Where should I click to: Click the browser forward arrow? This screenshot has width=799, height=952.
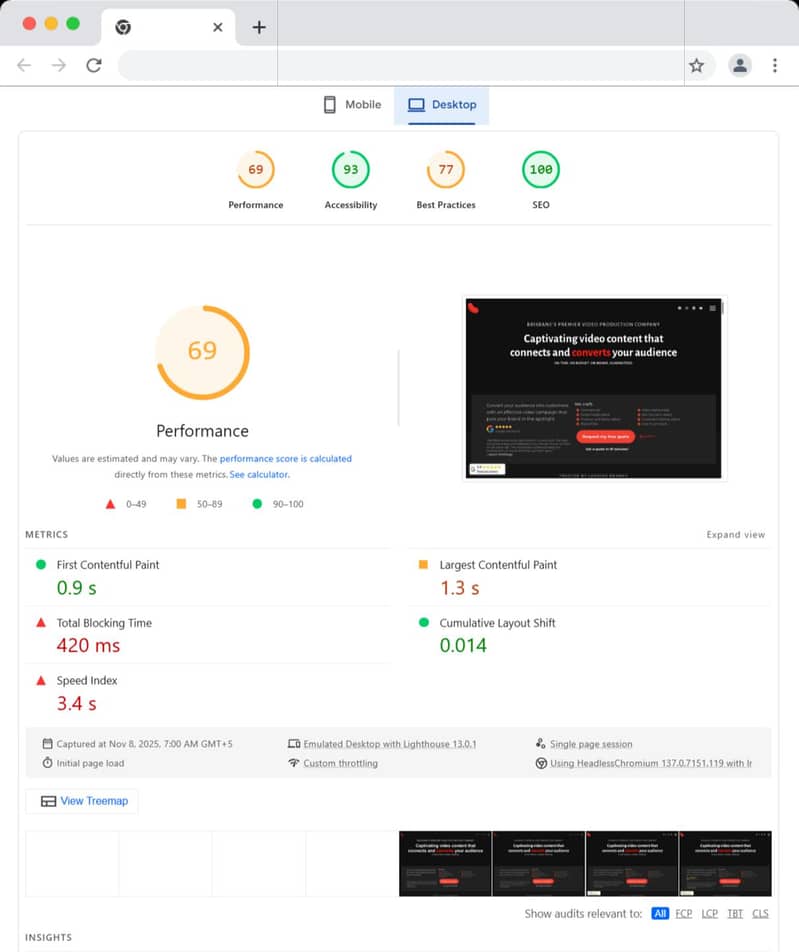point(59,65)
